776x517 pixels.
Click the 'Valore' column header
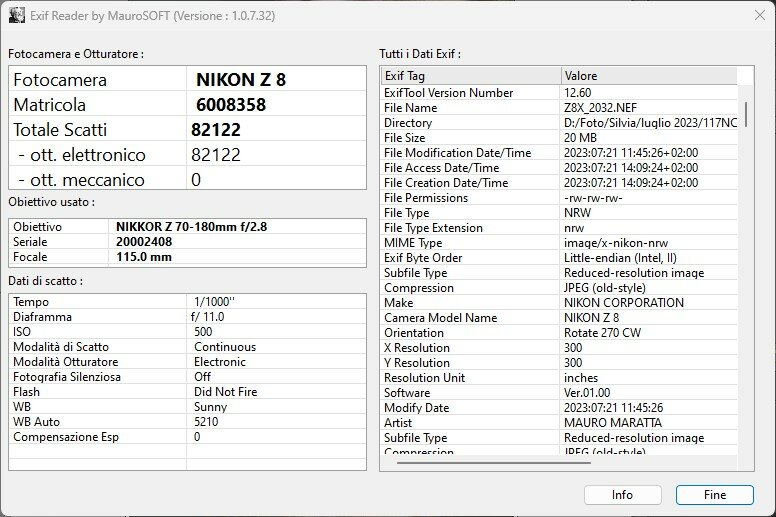coord(649,76)
